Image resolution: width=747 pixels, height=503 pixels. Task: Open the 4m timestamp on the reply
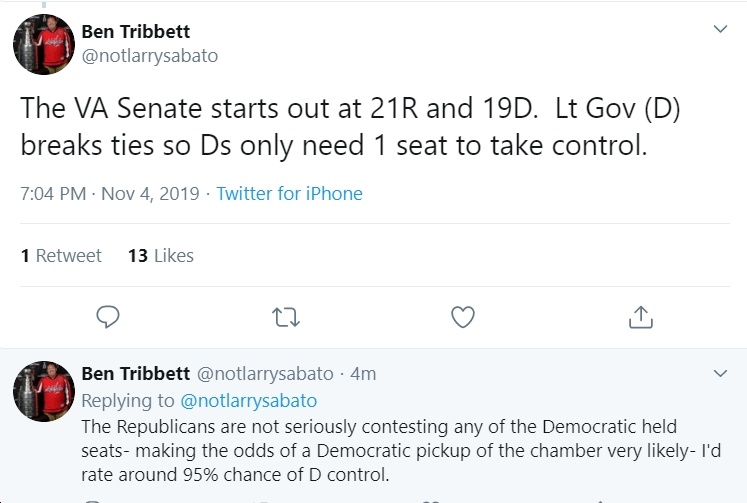point(363,373)
